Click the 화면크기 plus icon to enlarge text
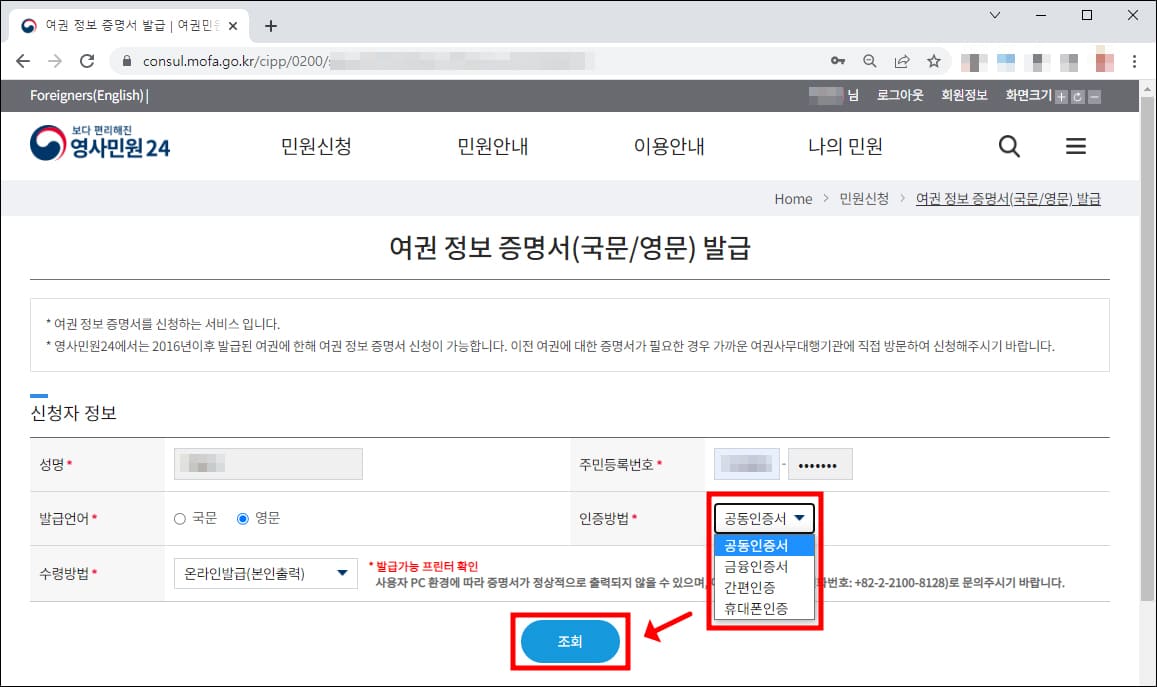 coord(1061,96)
